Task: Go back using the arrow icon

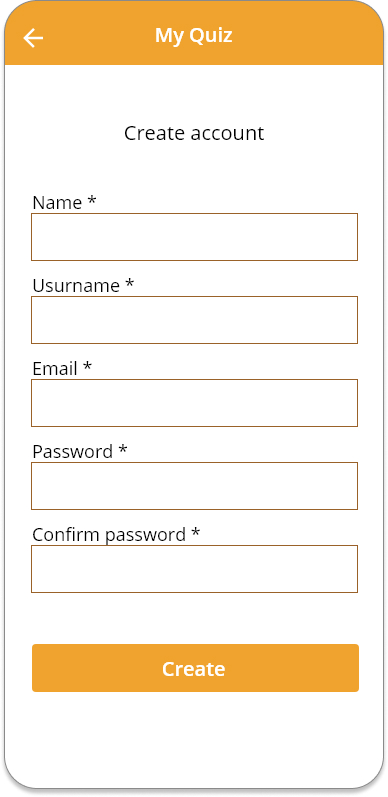Action: click(33, 38)
